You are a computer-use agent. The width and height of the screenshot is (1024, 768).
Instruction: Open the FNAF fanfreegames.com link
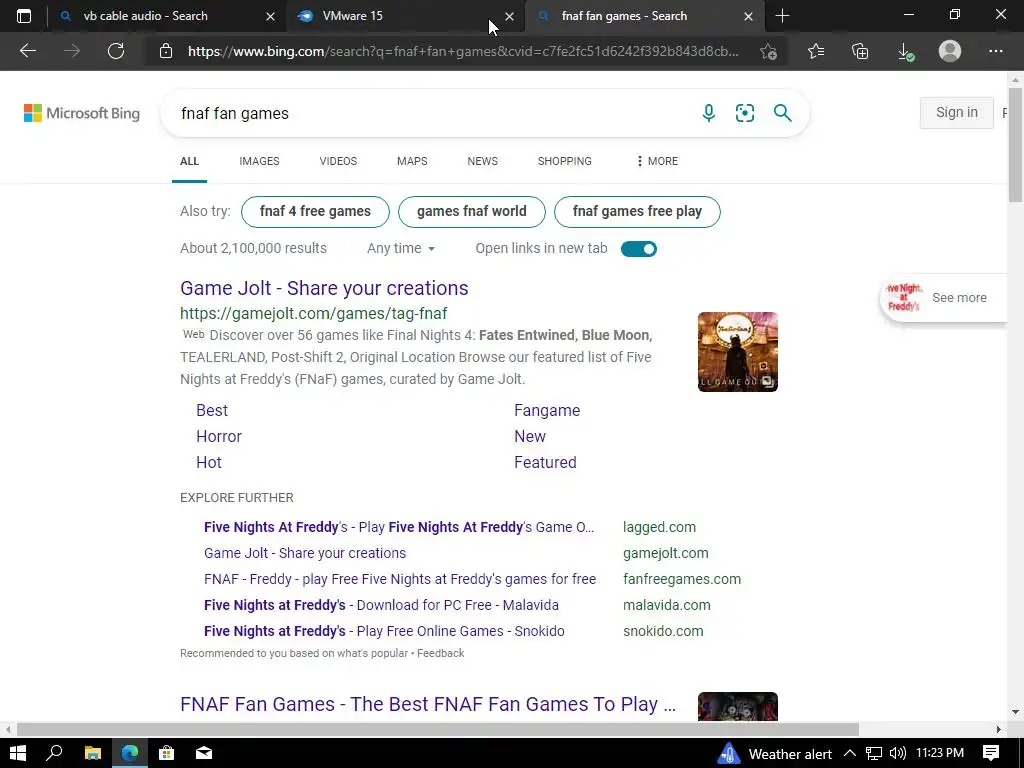[400, 579]
